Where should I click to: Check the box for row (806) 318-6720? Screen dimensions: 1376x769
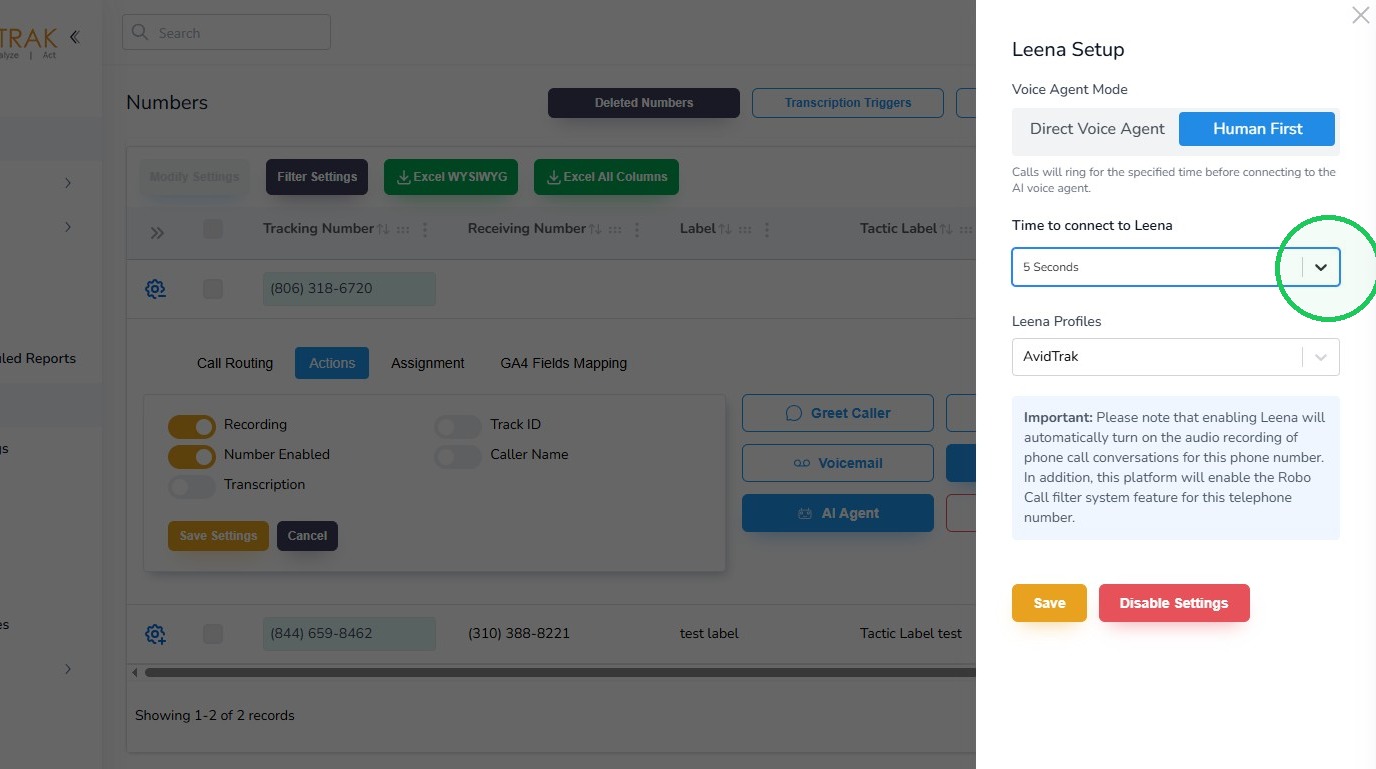click(x=213, y=289)
